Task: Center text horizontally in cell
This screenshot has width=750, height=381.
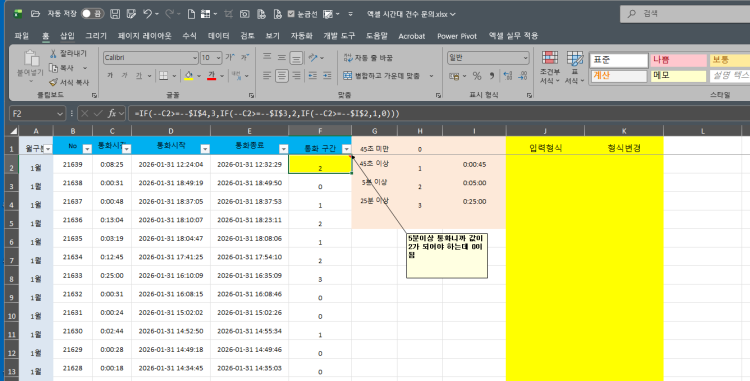Action: point(282,76)
